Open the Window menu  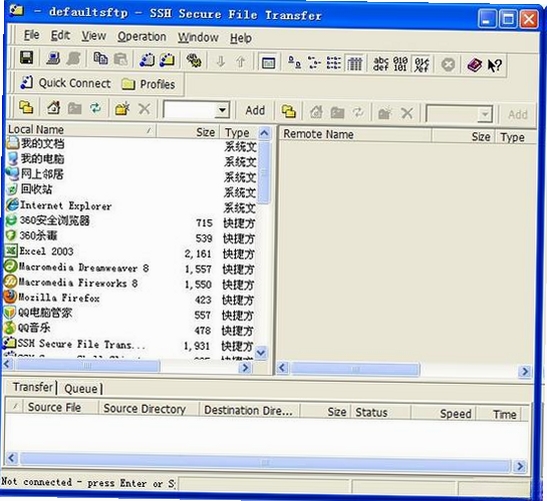coord(198,37)
